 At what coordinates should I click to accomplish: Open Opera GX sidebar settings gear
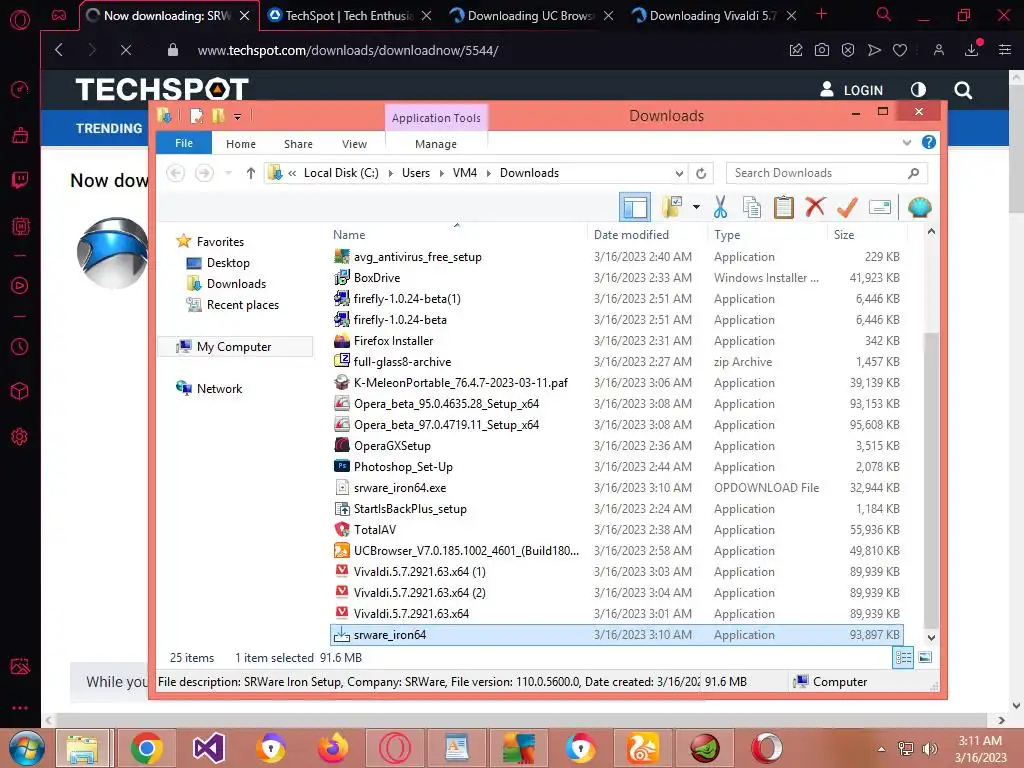click(20, 437)
